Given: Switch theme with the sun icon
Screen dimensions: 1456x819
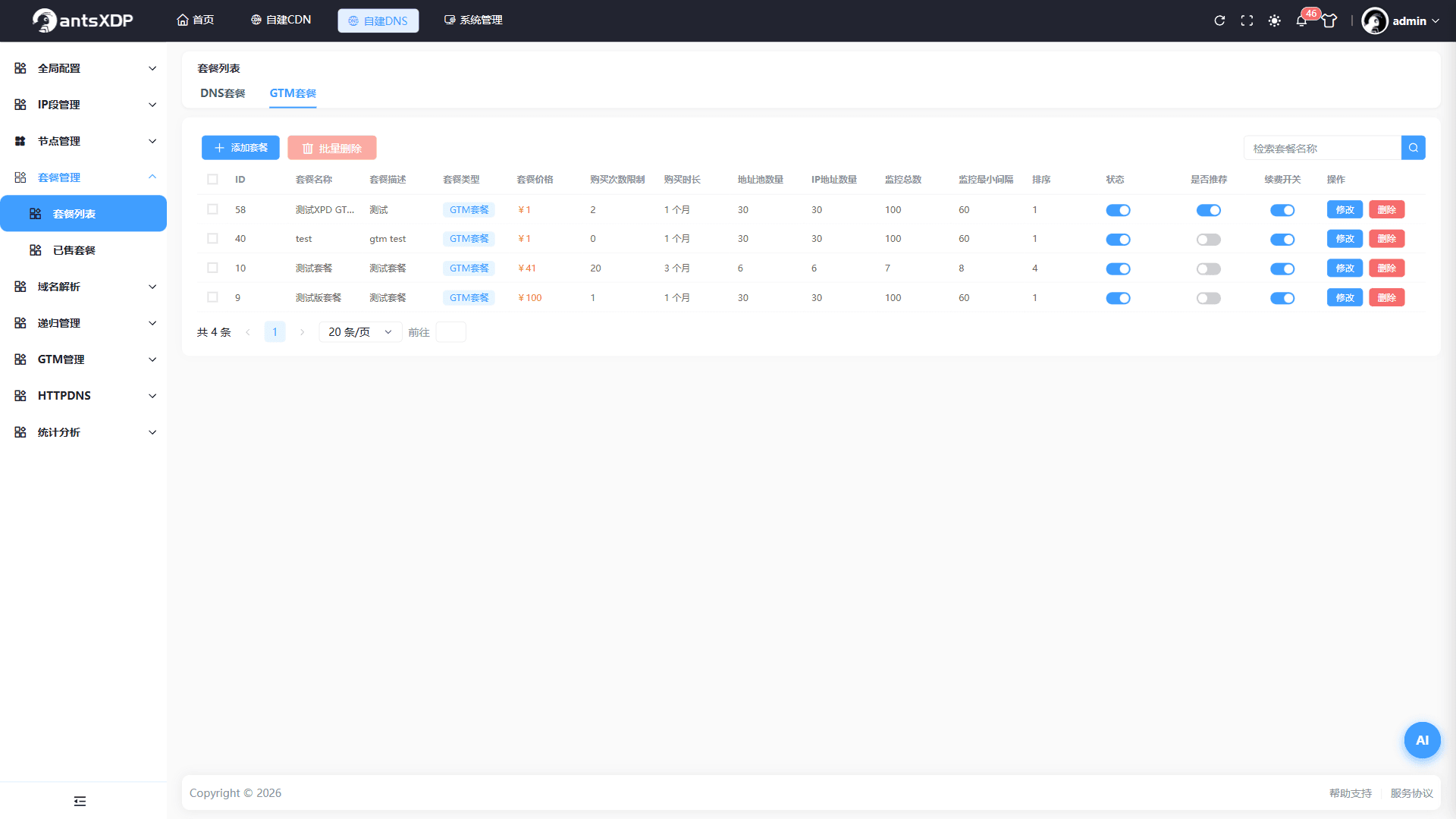Looking at the screenshot, I should [x=1274, y=20].
